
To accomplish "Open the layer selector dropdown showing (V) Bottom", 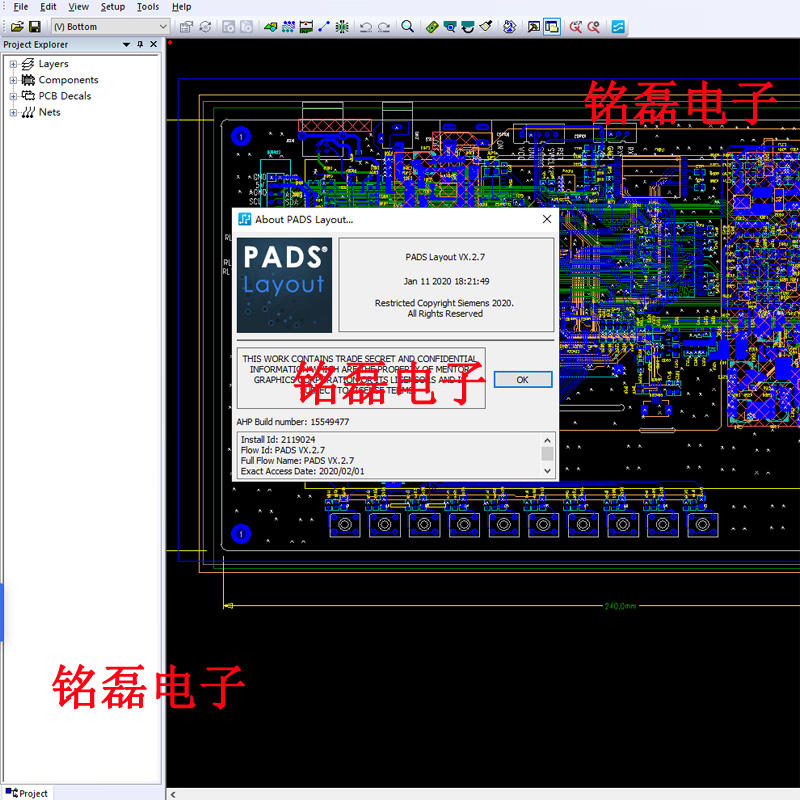I will pyautogui.click(x=110, y=27).
